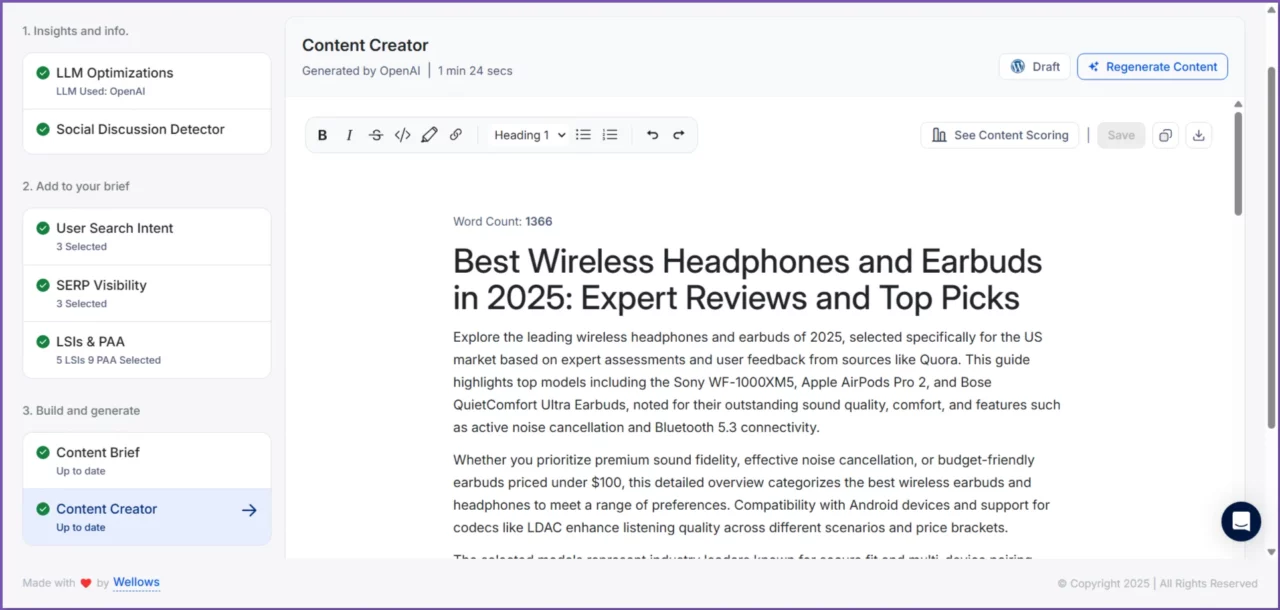This screenshot has height=610, width=1280.
Task: Toggle italic text formatting
Action: (349, 135)
